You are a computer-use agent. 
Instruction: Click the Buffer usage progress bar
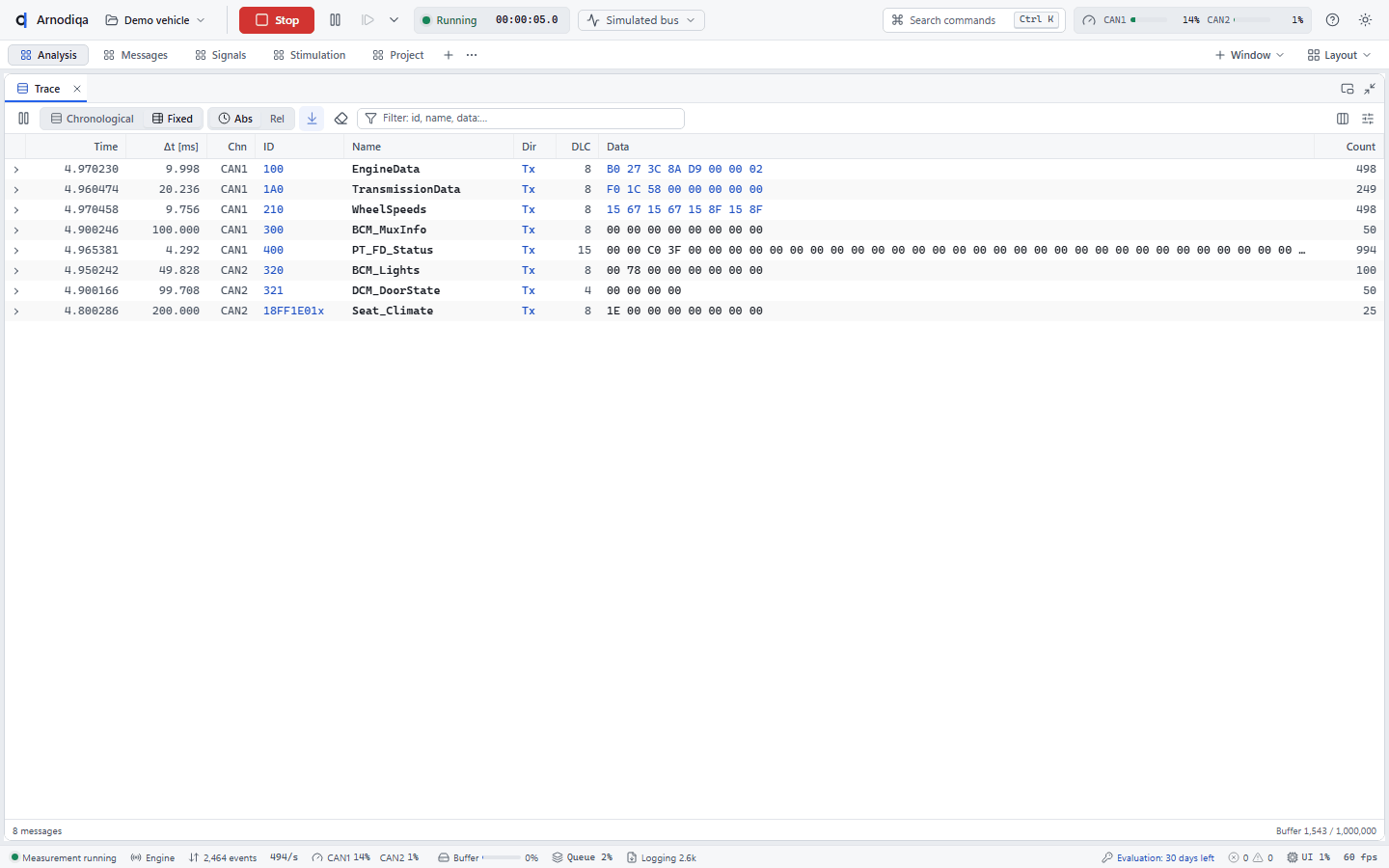[x=501, y=857]
